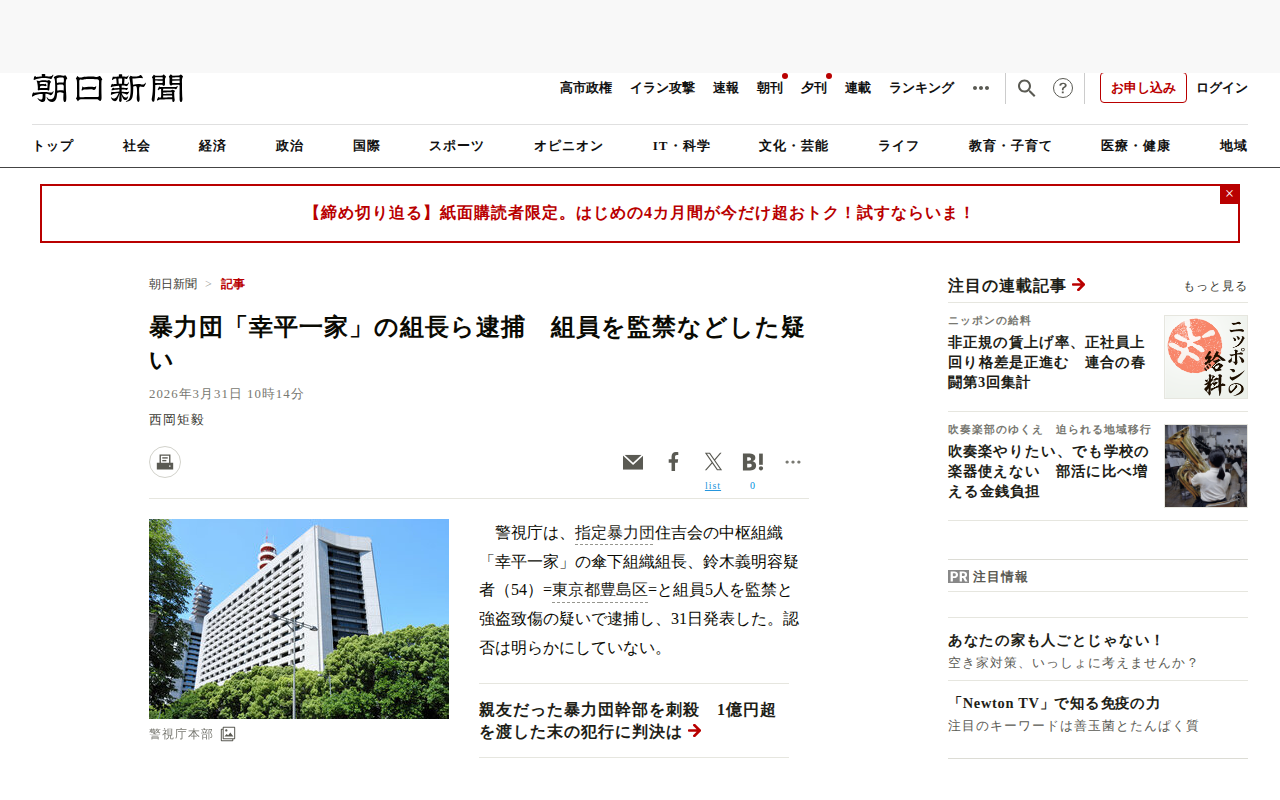Select the トップ navigation tab

(x=53, y=146)
